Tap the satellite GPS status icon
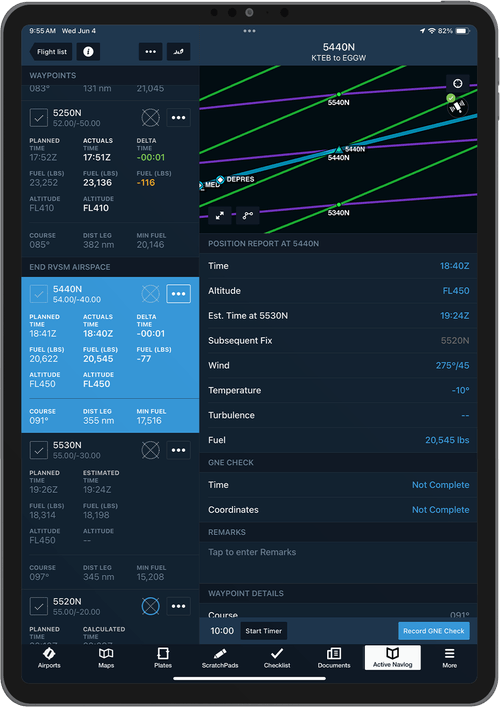 click(457, 107)
